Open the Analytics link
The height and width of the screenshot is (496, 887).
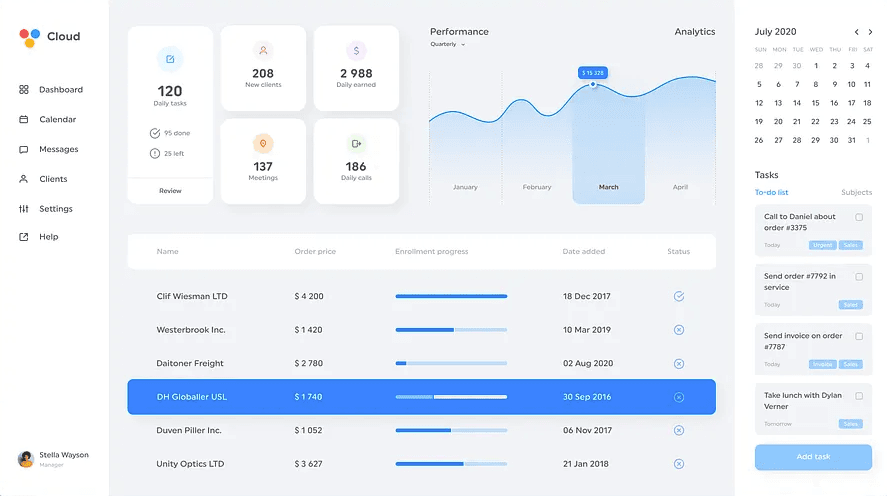tap(695, 32)
